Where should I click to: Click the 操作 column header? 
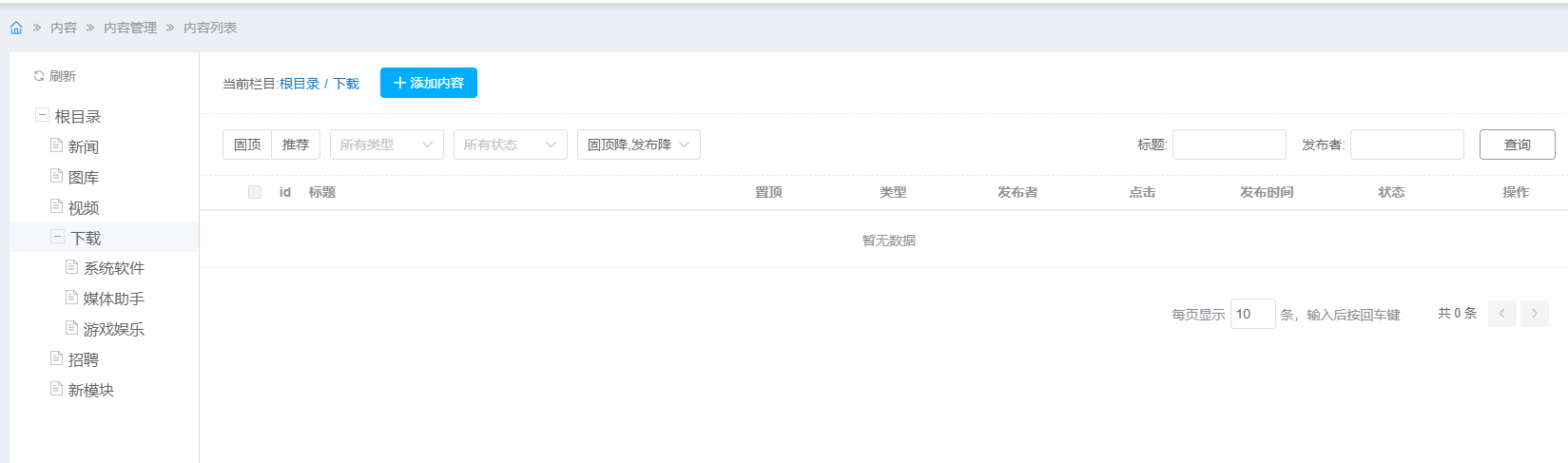(x=1516, y=192)
